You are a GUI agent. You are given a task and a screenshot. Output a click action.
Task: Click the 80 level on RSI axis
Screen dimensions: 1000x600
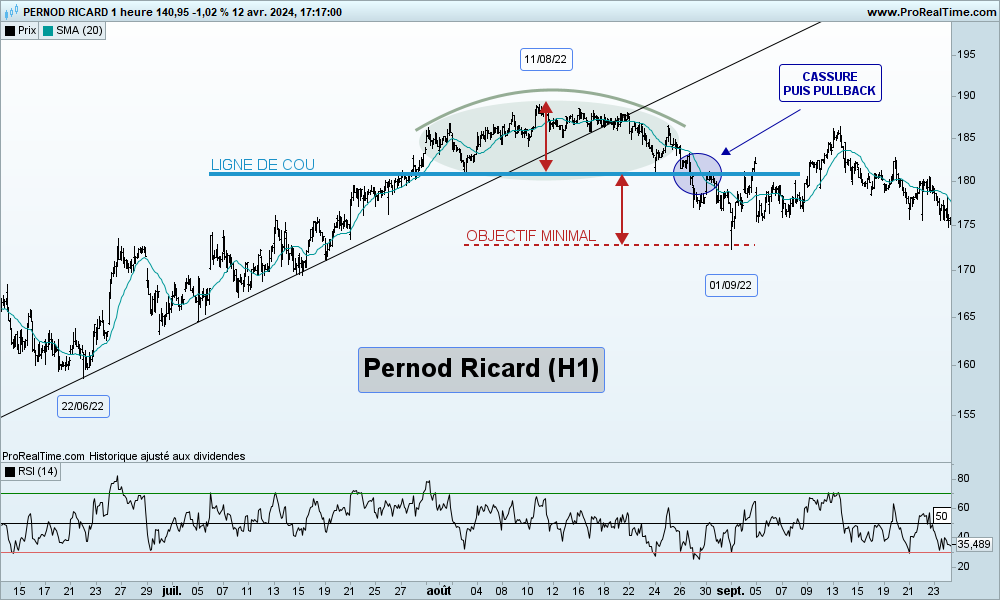[x=963, y=478]
